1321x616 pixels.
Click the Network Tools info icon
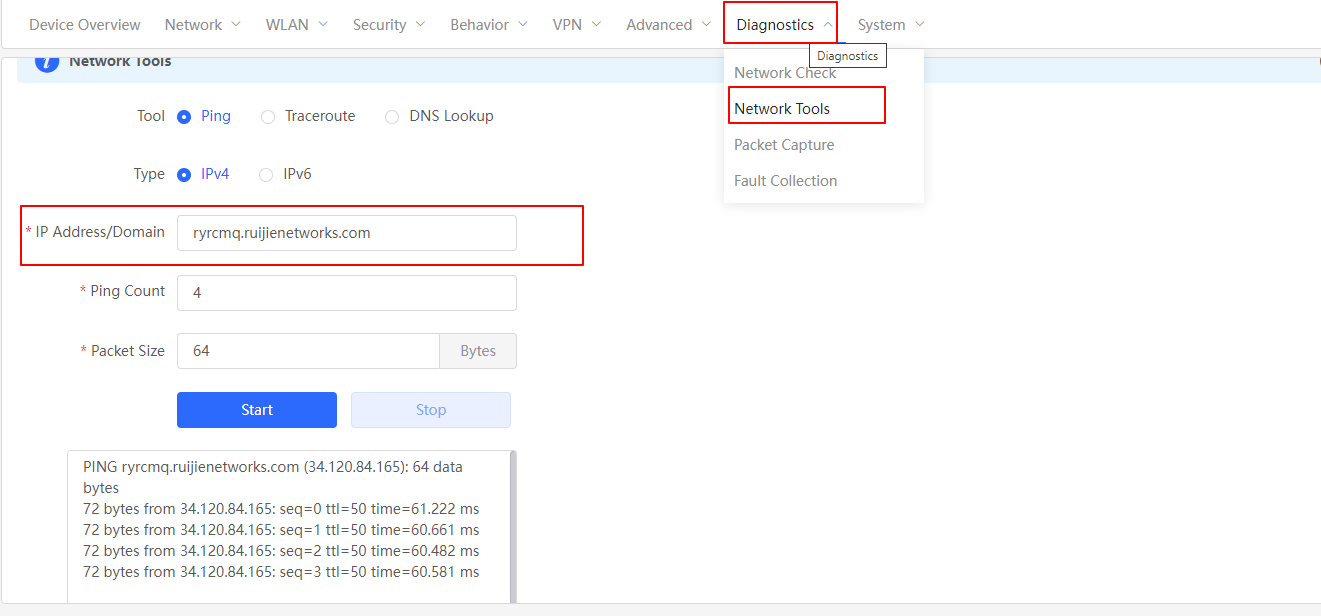47,62
